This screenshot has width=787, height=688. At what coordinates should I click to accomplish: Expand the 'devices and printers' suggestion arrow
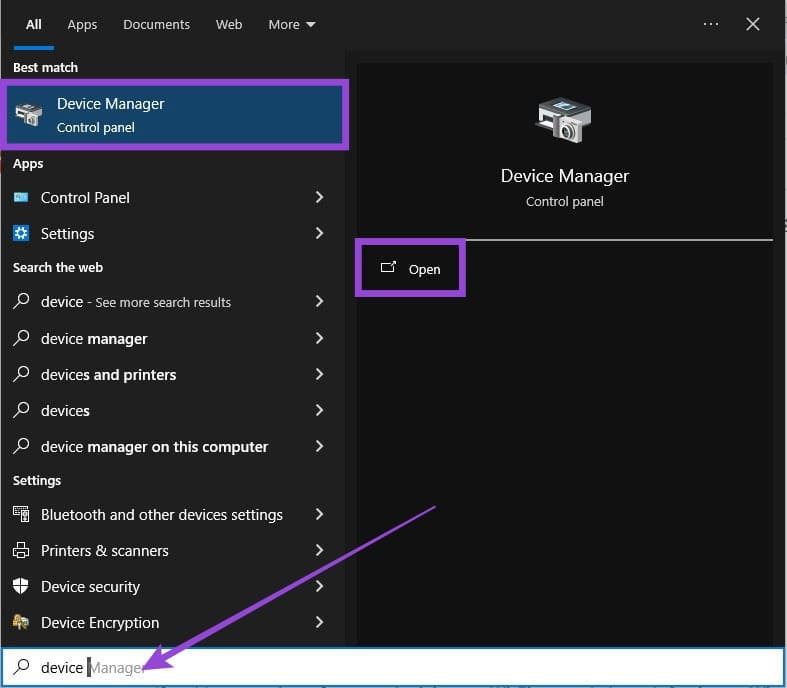(x=319, y=374)
